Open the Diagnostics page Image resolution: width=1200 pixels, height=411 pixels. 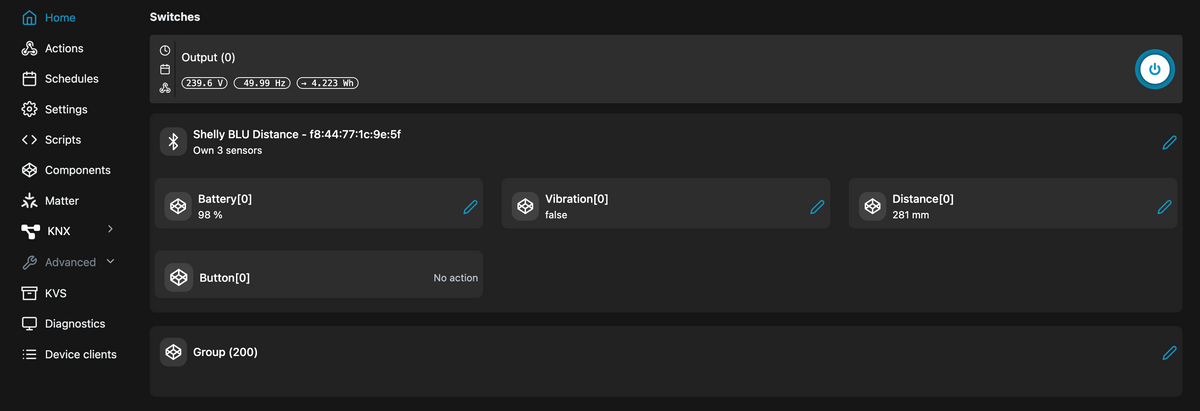coord(74,324)
